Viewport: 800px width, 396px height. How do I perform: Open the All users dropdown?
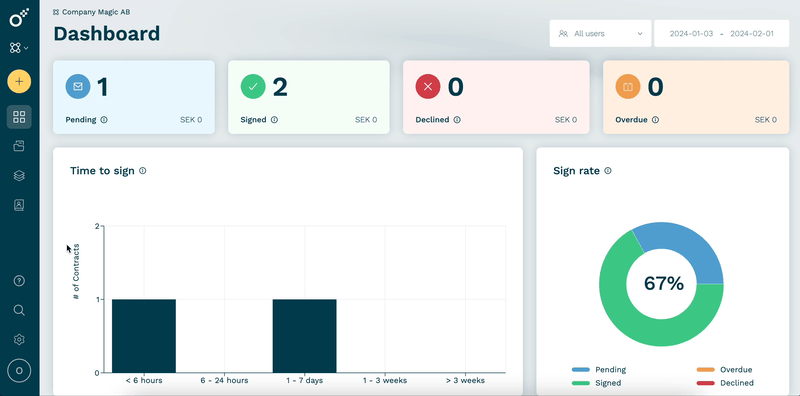600,34
